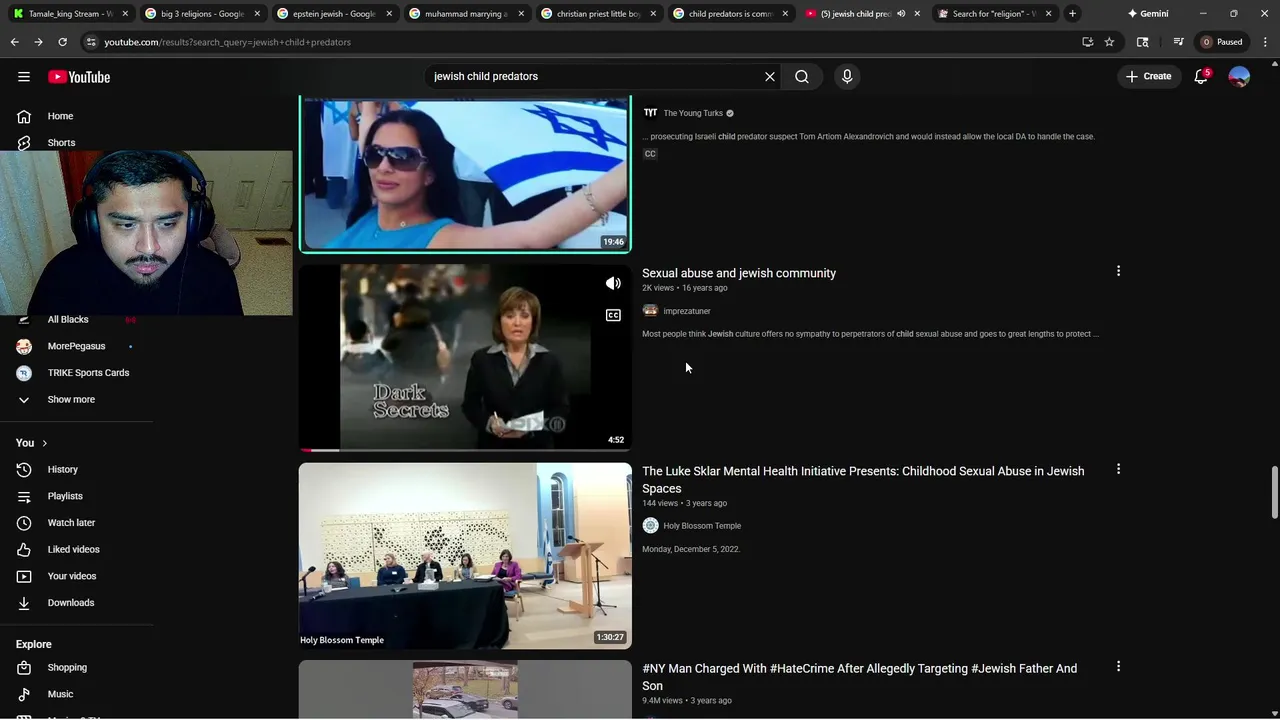
Task: Expand the You section chevron
Action: (44, 443)
